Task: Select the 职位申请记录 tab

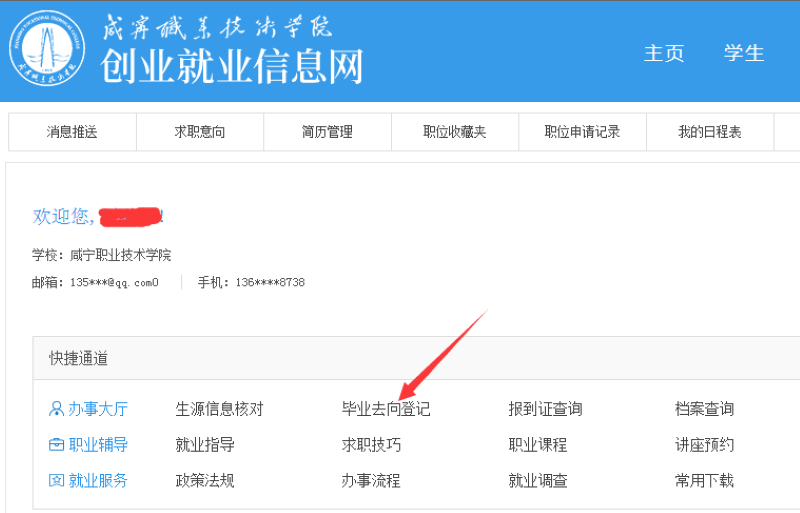Action: click(x=582, y=132)
